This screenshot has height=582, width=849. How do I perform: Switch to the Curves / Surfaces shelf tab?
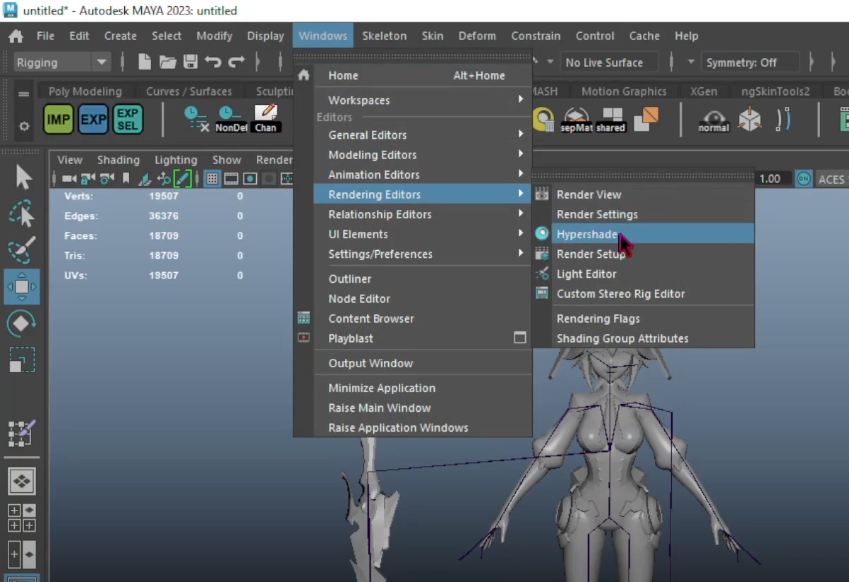[188, 91]
